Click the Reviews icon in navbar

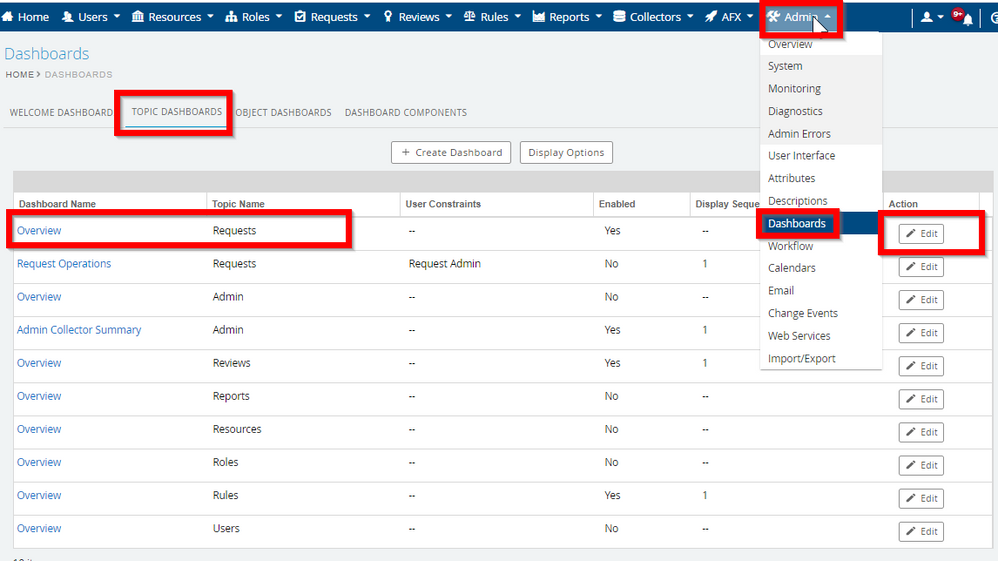point(388,17)
